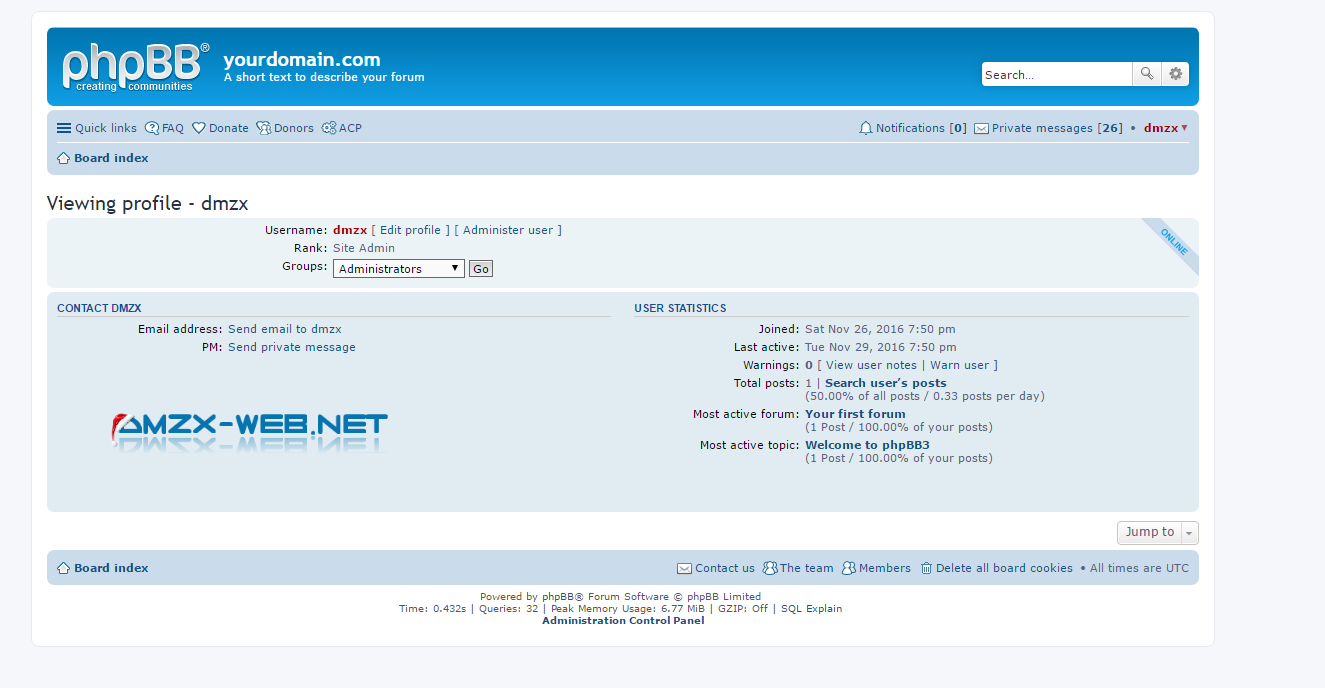The width and height of the screenshot is (1325, 688).
Task: Click Administer user link
Action: [508, 230]
